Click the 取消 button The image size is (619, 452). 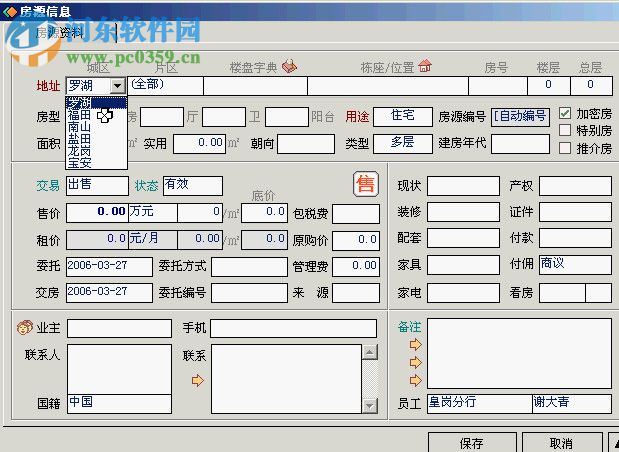pyautogui.click(x=561, y=443)
